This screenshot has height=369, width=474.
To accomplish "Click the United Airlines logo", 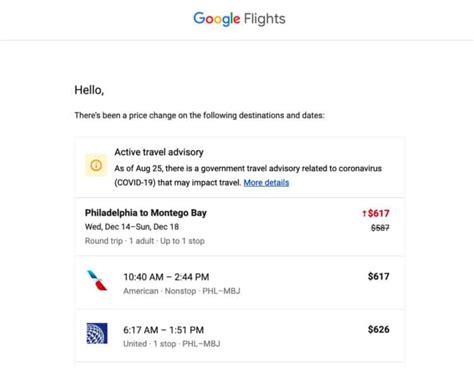I will 97,333.
